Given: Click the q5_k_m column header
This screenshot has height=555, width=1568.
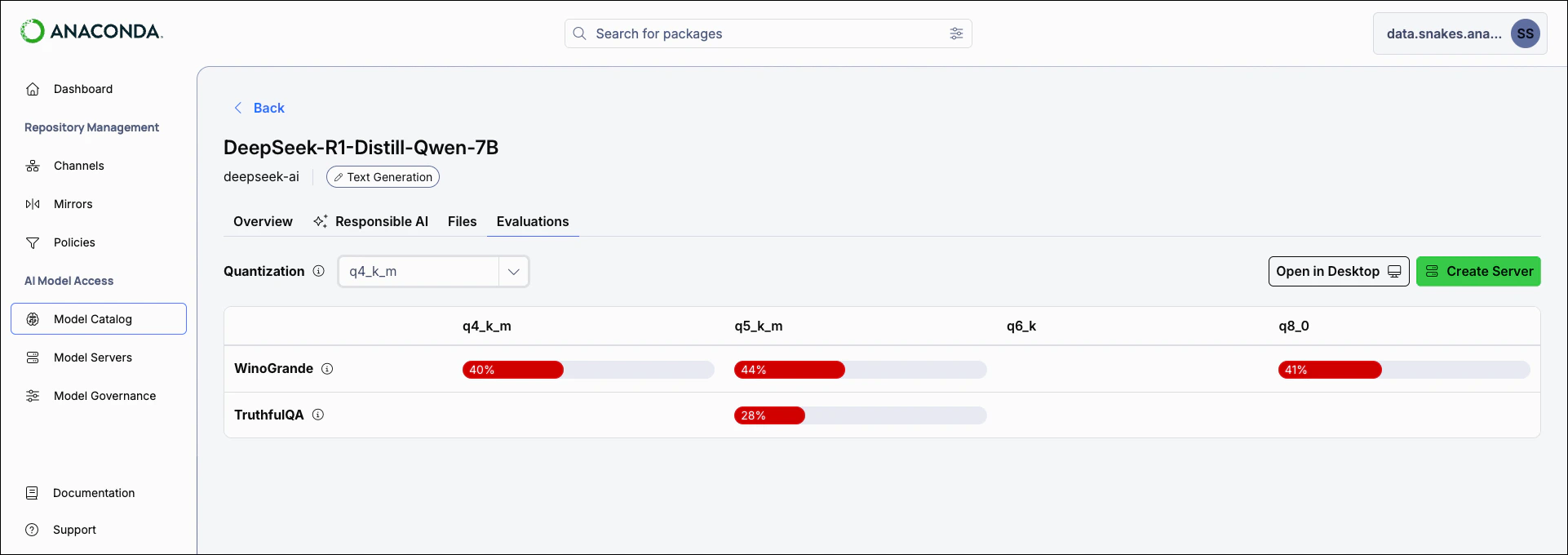Looking at the screenshot, I should coord(759,326).
